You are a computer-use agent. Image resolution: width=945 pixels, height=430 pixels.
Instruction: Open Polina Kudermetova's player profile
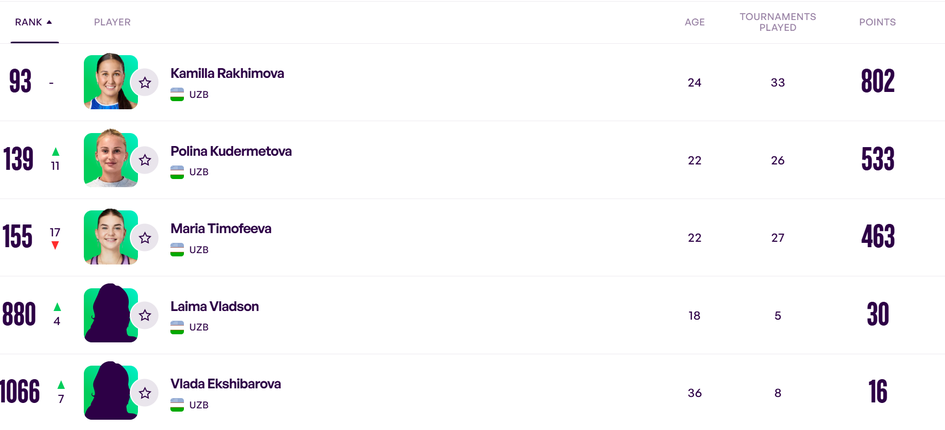click(x=231, y=151)
